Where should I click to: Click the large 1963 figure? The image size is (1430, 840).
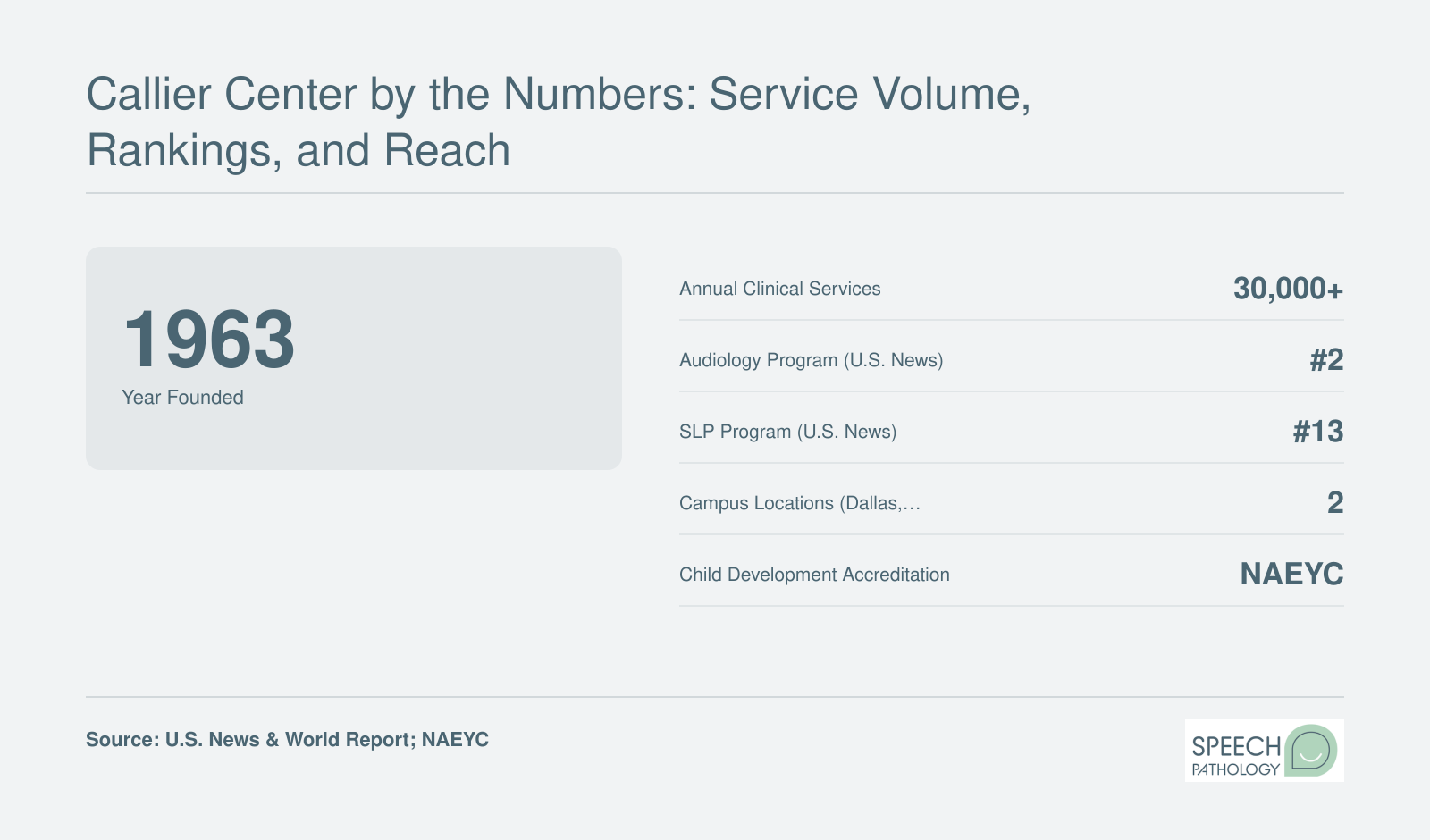[209, 339]
